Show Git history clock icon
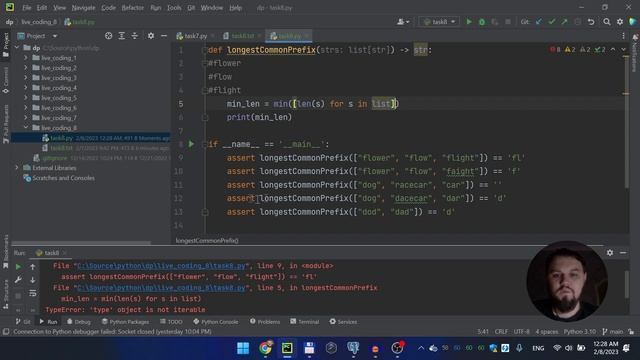The height and width of the screenshot is (360, 640). 578,22
